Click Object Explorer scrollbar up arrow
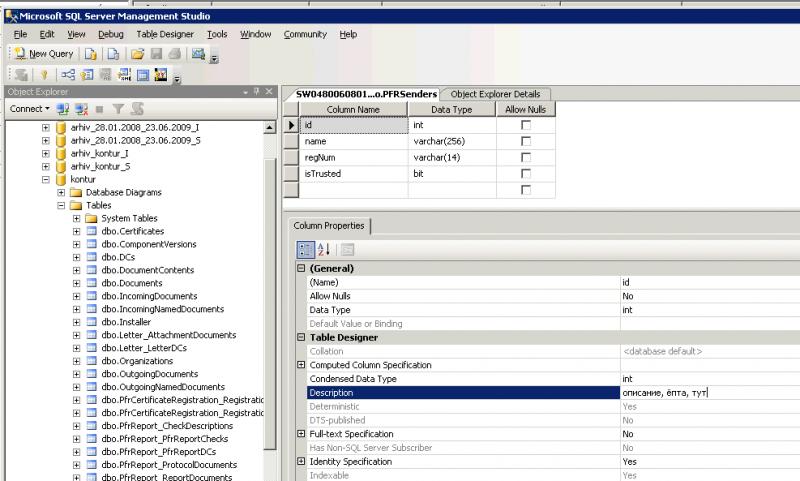This screenshot has height=481, width=800. tap(270, 128)
